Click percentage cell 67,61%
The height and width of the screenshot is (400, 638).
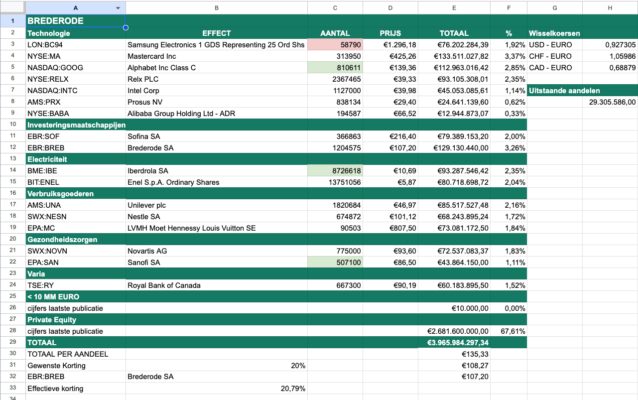pos(509,331)
